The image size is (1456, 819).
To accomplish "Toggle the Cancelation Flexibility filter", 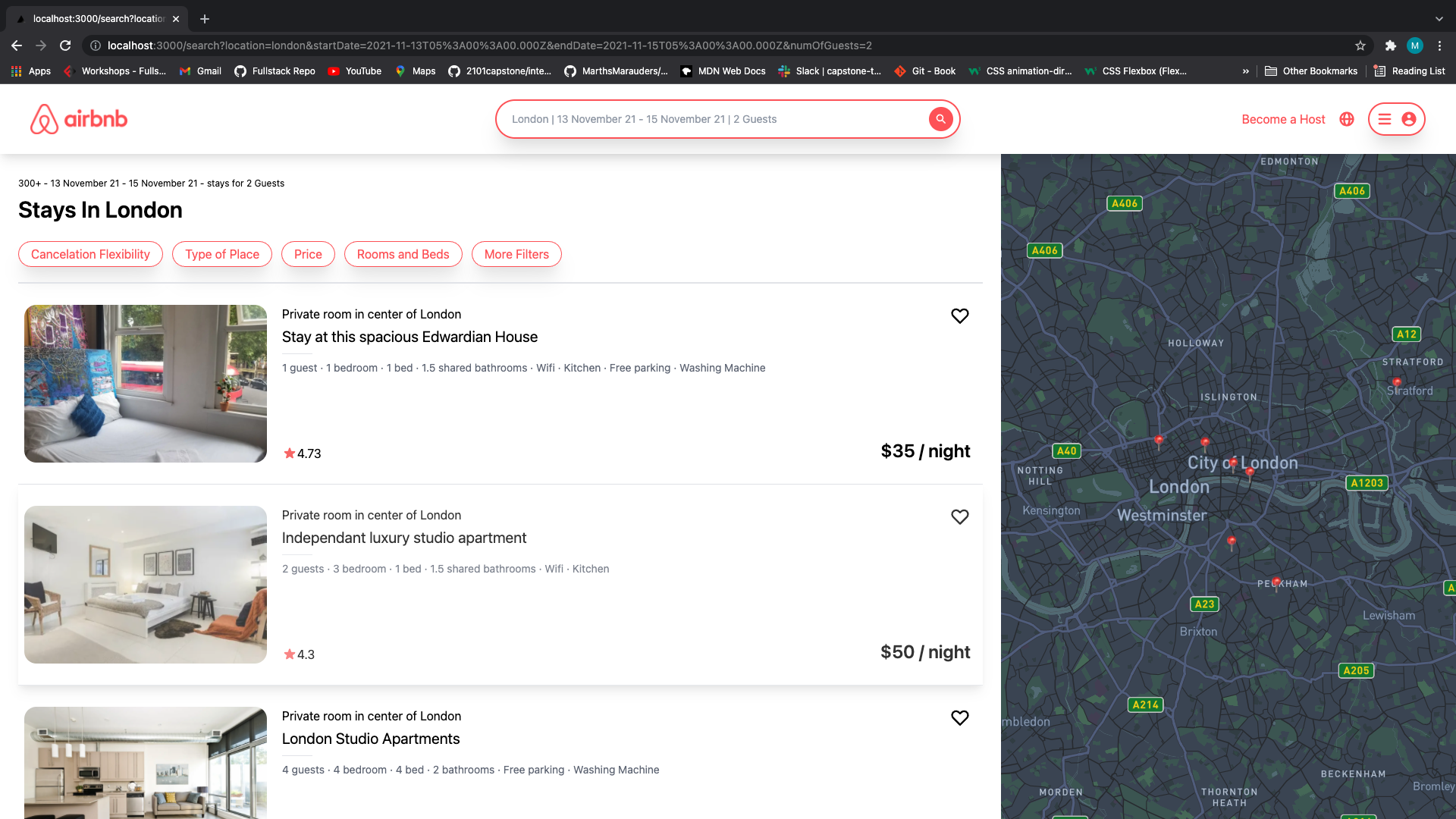I will 90,254.
